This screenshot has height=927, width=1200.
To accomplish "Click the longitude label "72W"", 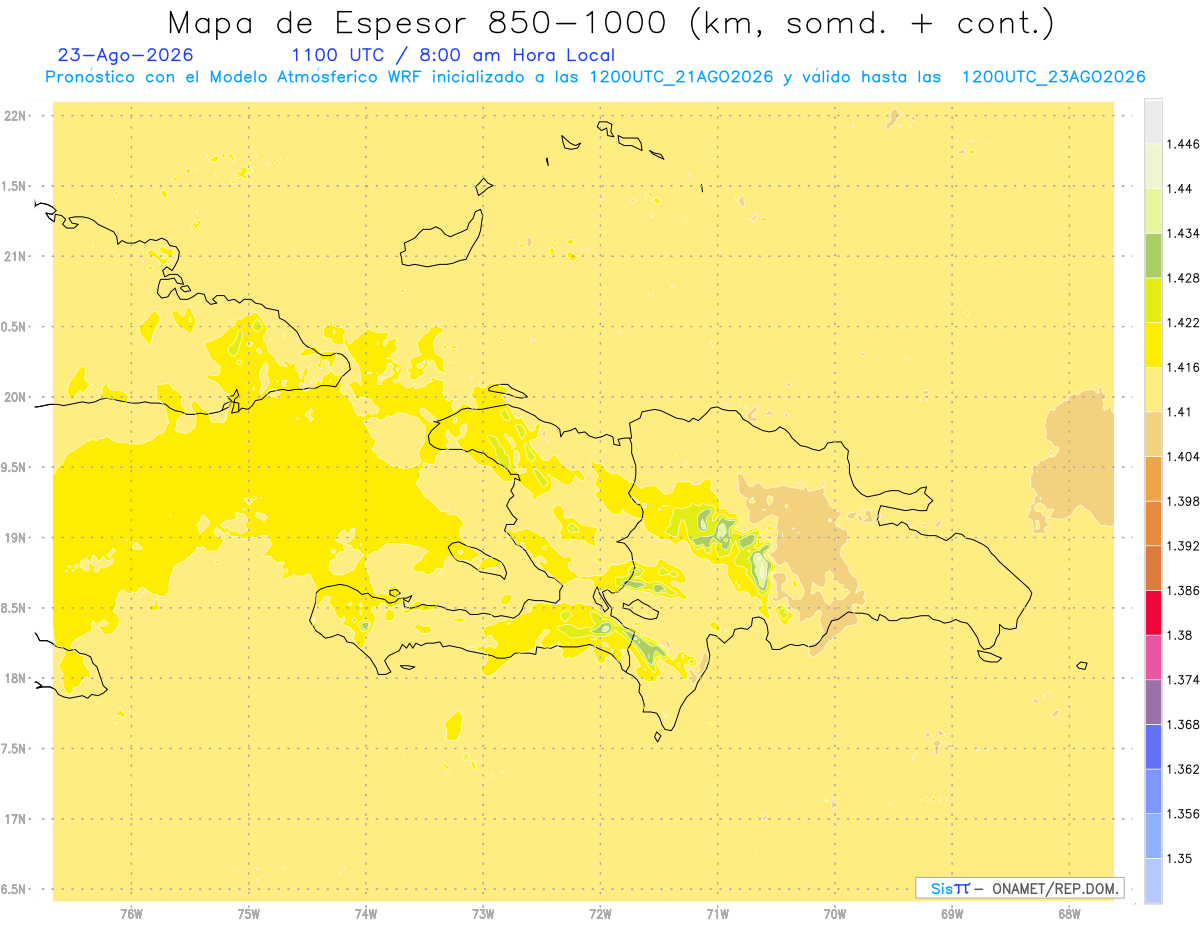I will [600, 913].
